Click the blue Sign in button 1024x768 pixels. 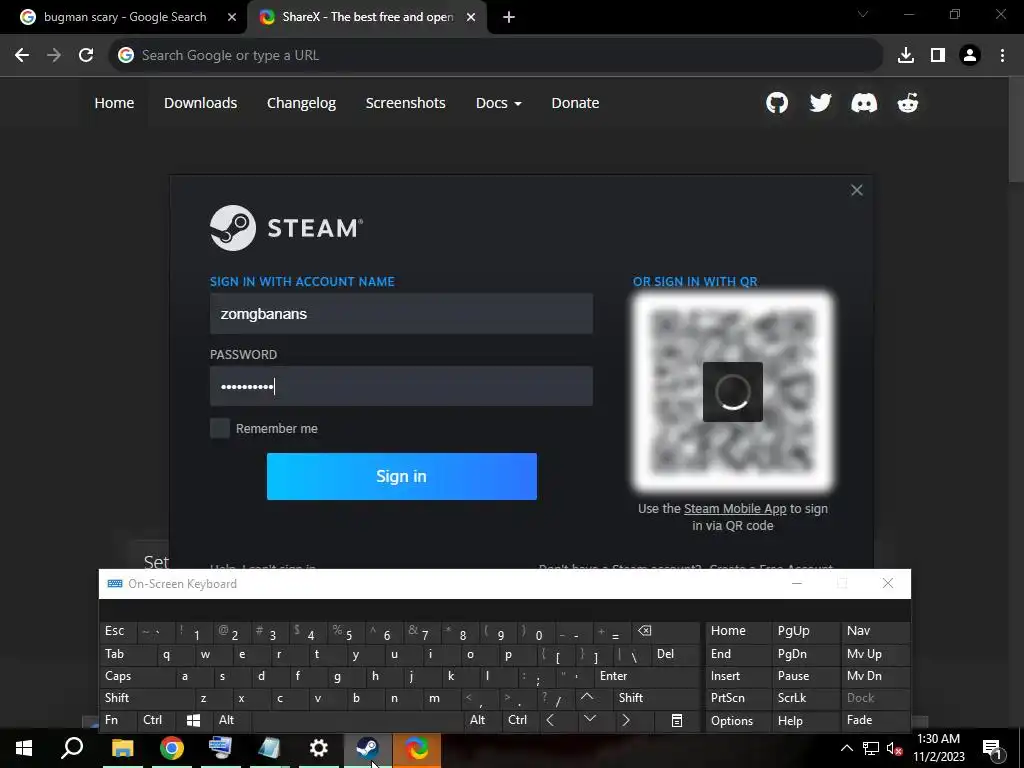click(402, 477)
